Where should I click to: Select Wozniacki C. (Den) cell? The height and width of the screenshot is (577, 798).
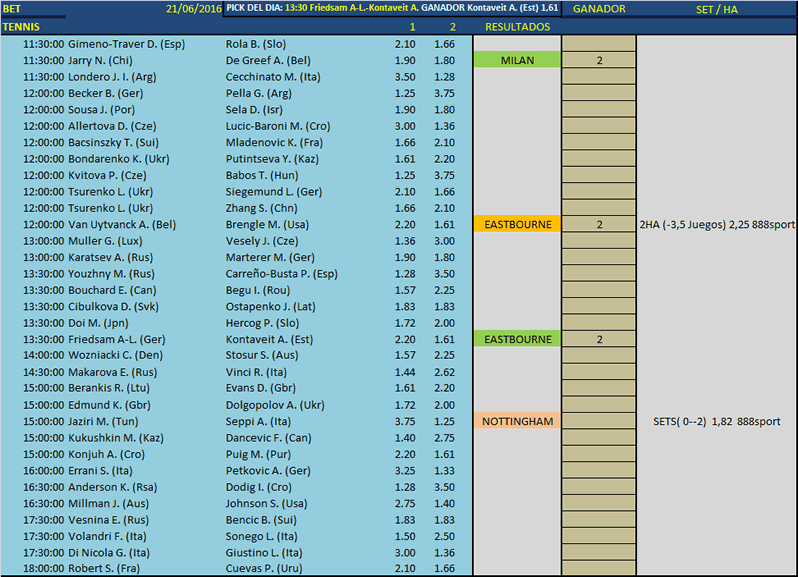(x=115, y=355)
